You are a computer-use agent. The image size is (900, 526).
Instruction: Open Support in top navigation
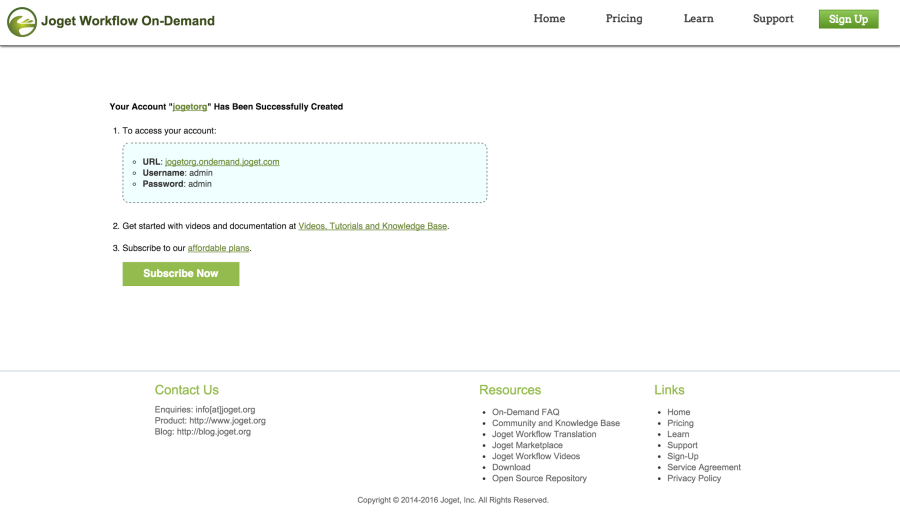(x=773, y=19)
